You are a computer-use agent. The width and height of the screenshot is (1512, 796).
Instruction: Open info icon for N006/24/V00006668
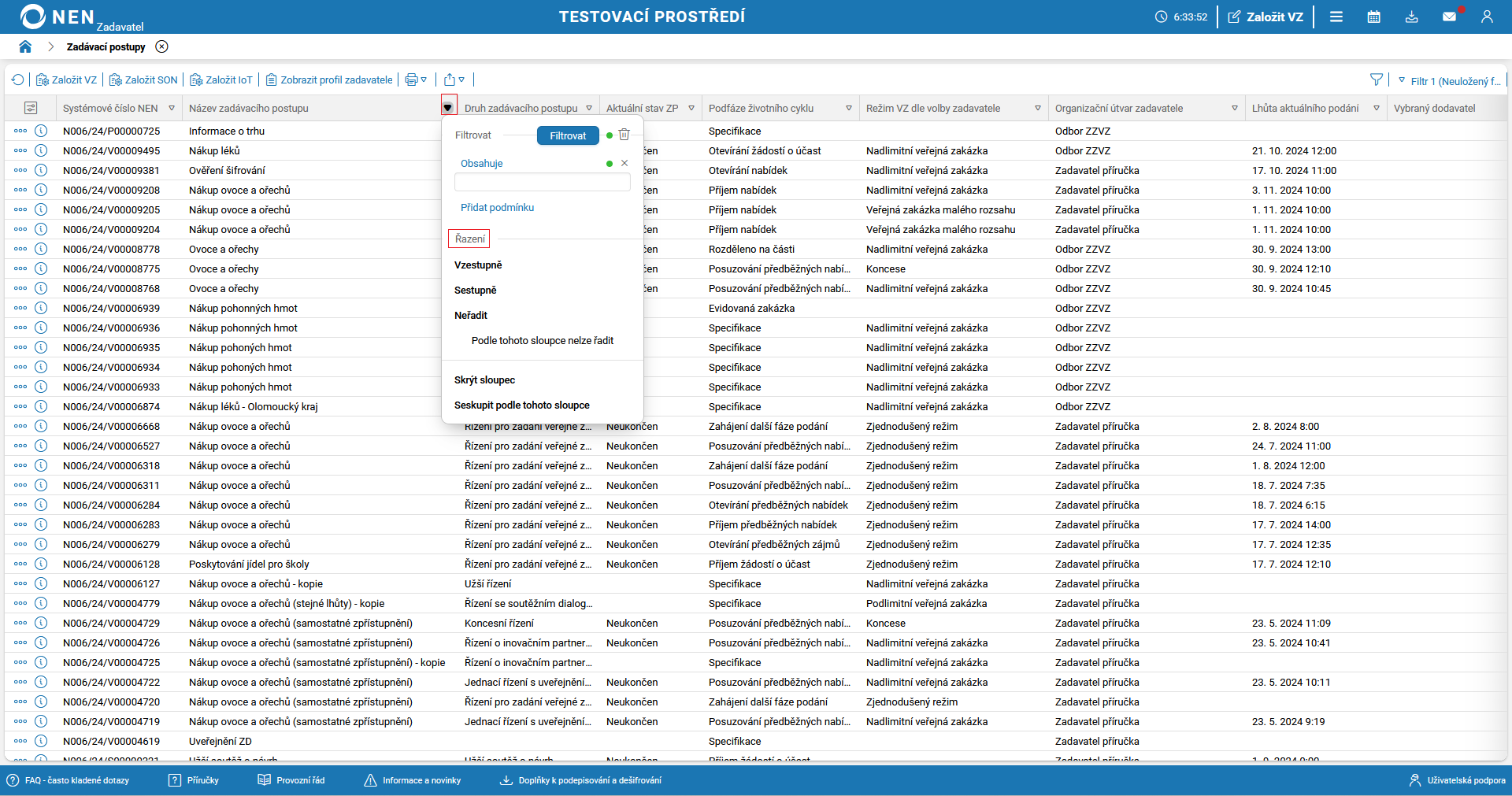pyautogui.click(x=41, y=426)
